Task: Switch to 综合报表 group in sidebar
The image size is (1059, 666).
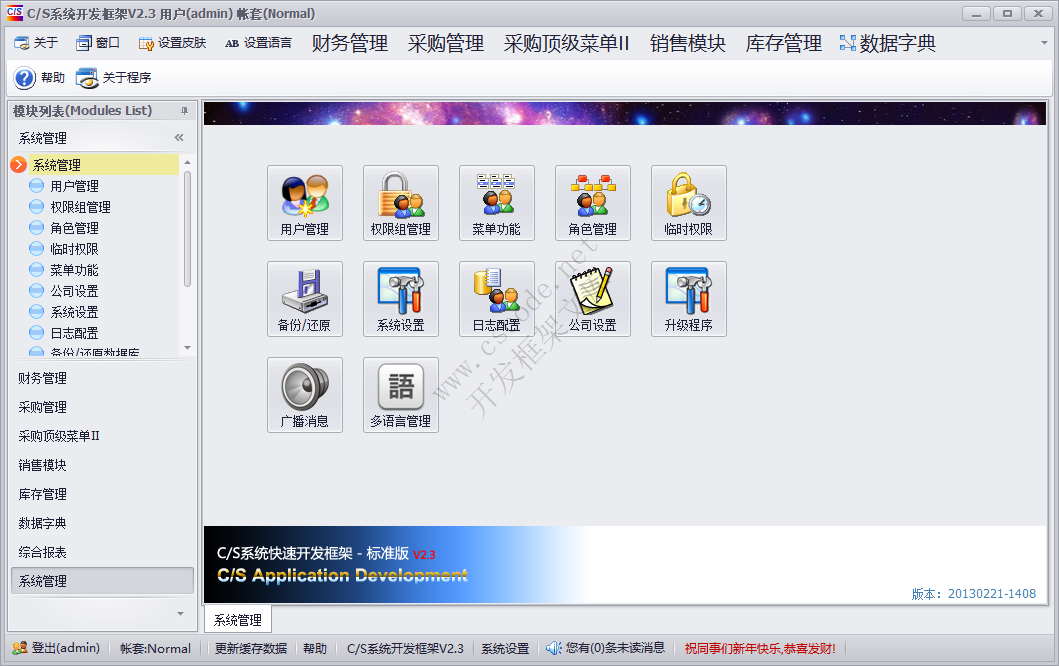Action: (x=102, y=553)
